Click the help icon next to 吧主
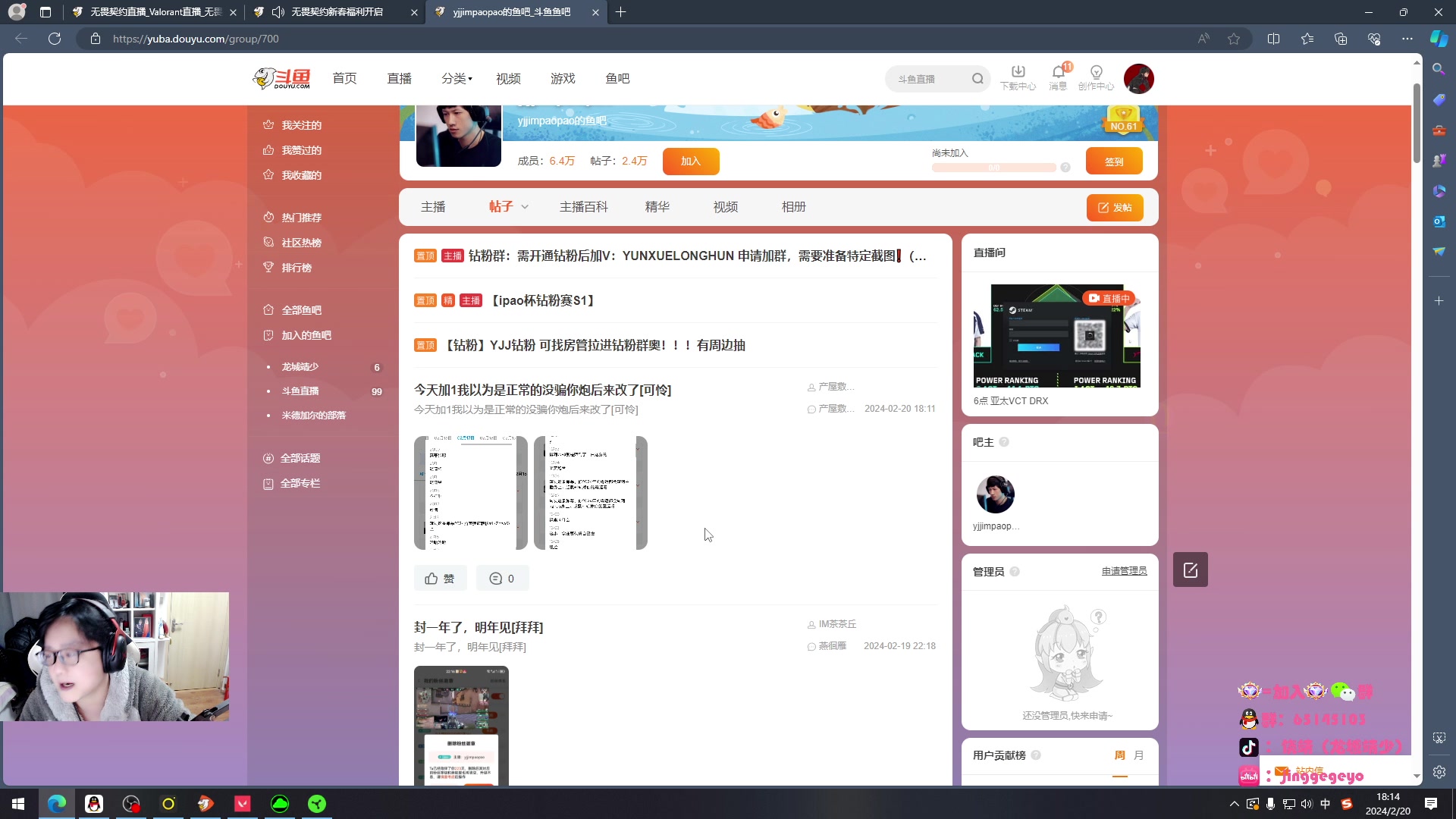 [x=1004, y=442]
